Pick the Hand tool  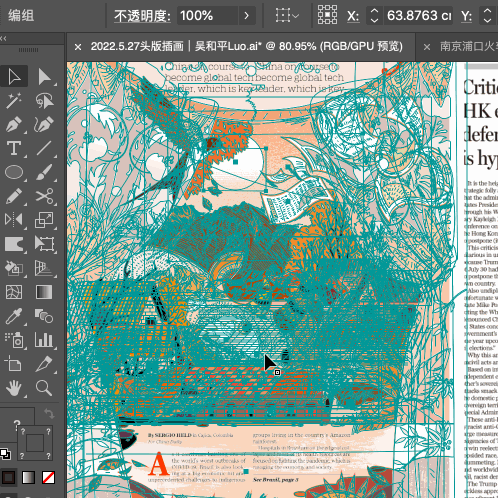point(14,388)
